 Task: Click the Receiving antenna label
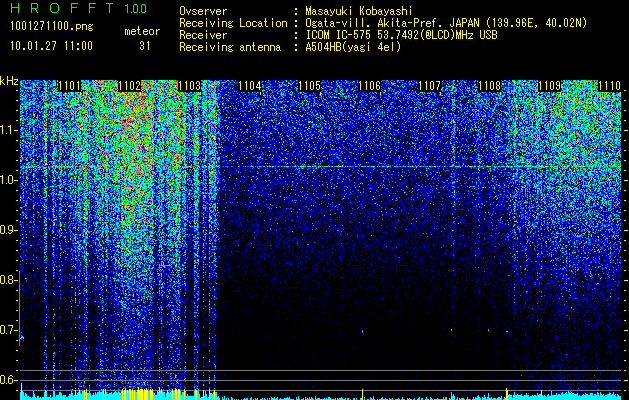(x=230, y=47)
